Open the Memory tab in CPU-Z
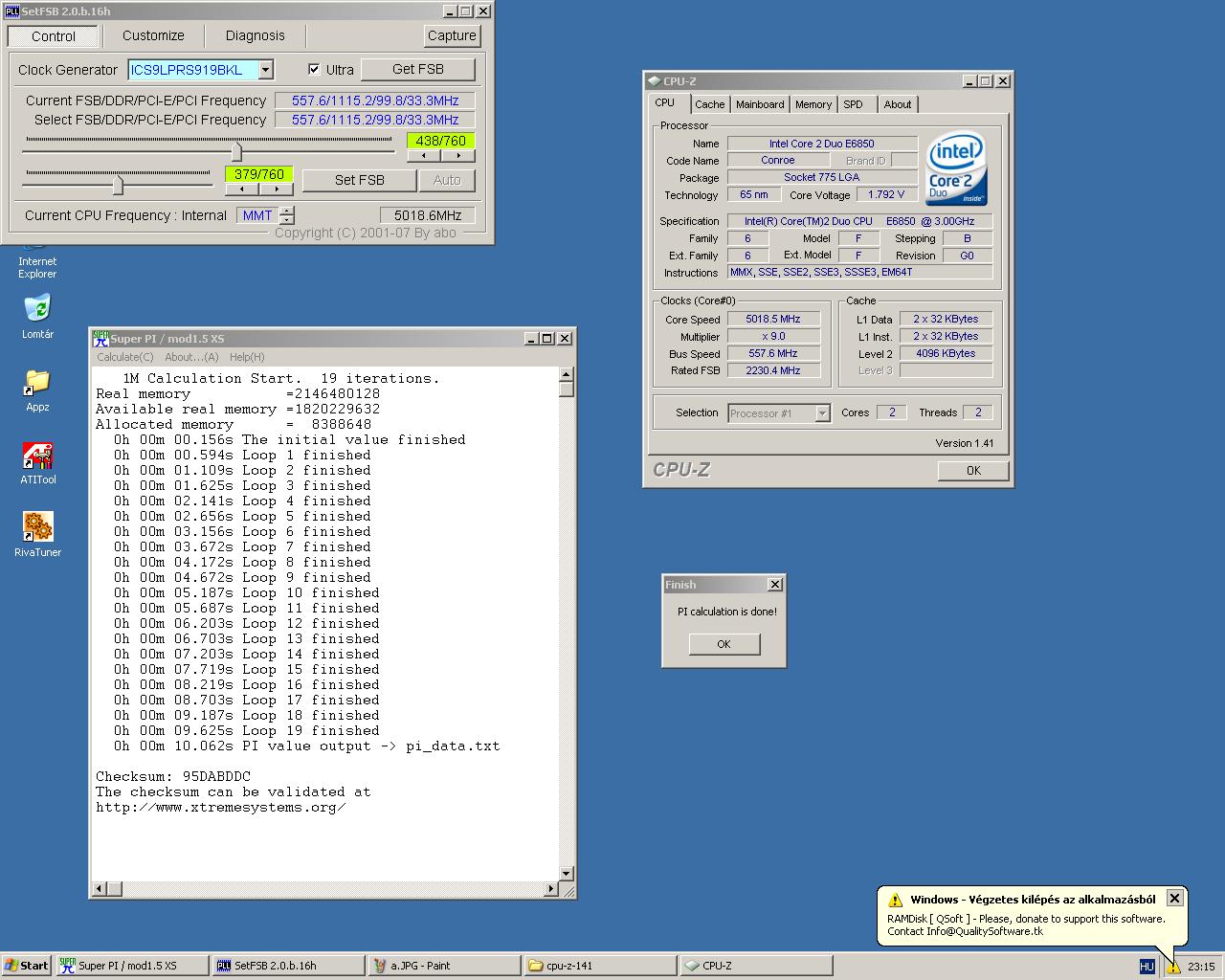1225x980 pixels. pos(813,104)
